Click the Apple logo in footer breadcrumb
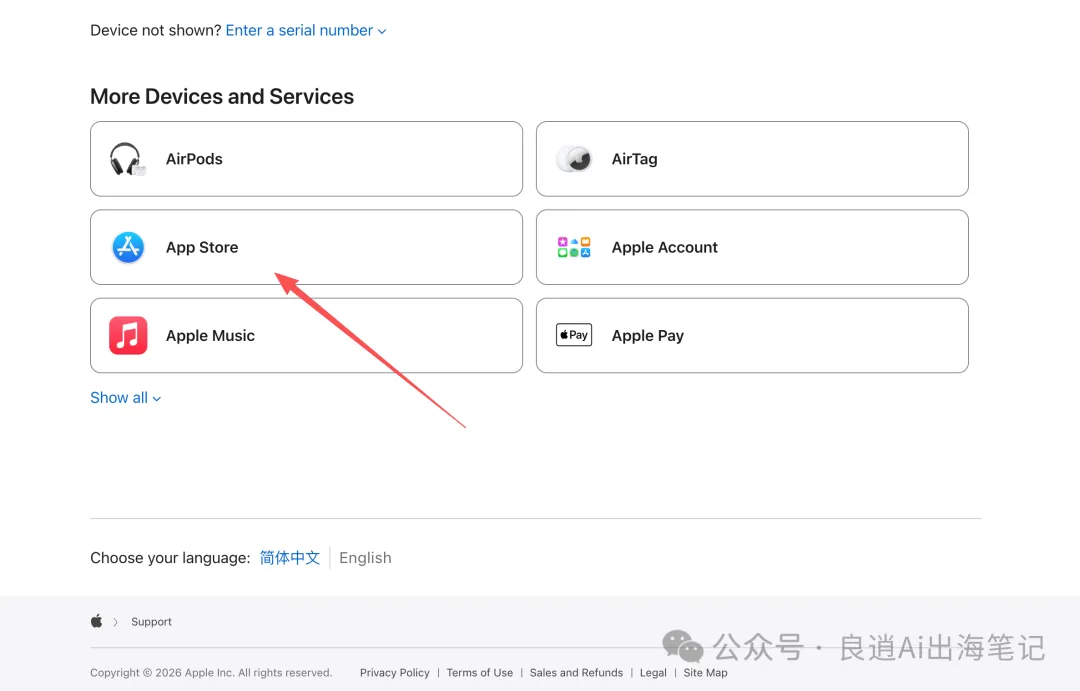The height and width of the screenshot is (691, 1080). [x=96, y=621]
